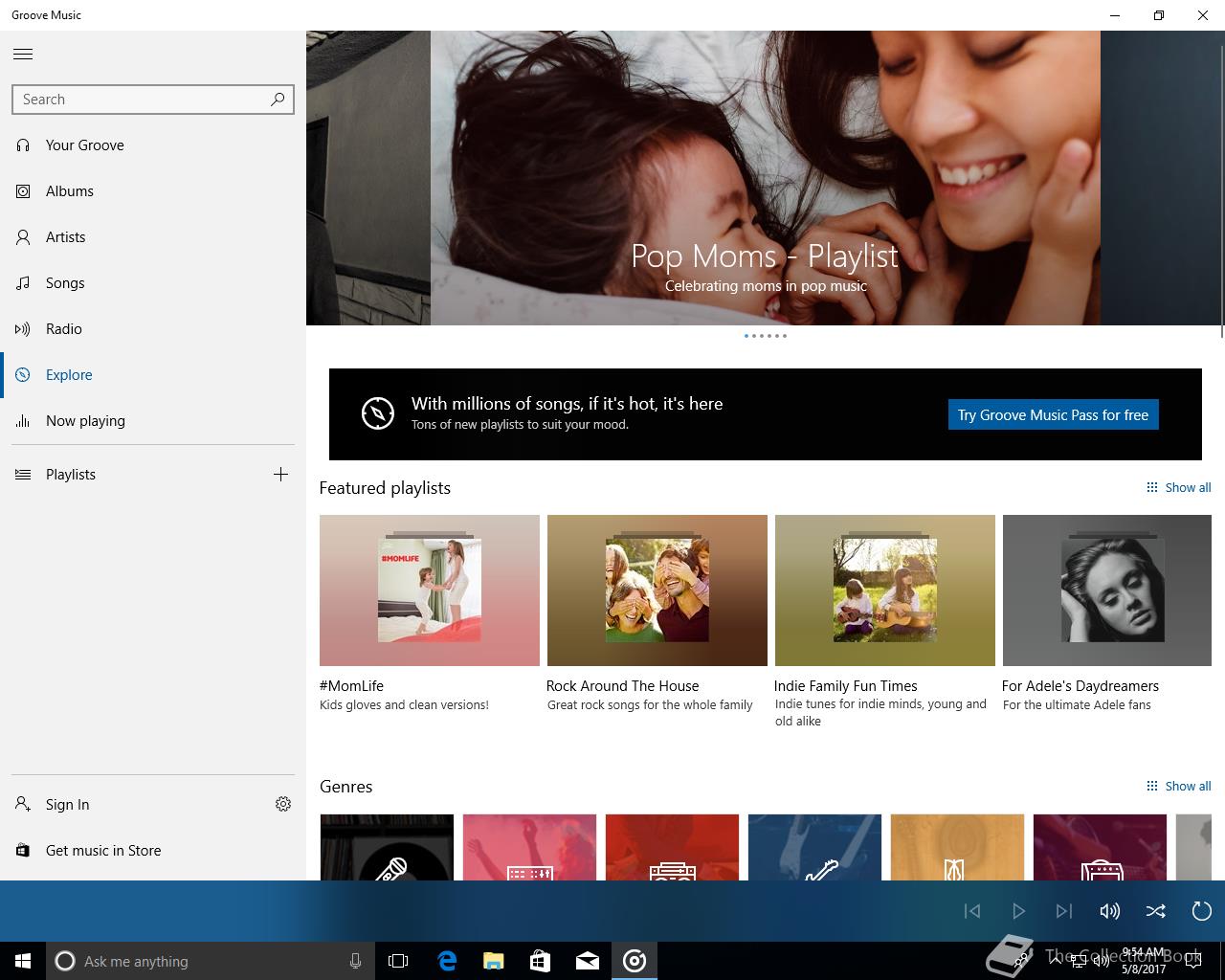Open Your Groove section
The width and height of the screenshot is (1225, 980).
[x=153, y=145]
